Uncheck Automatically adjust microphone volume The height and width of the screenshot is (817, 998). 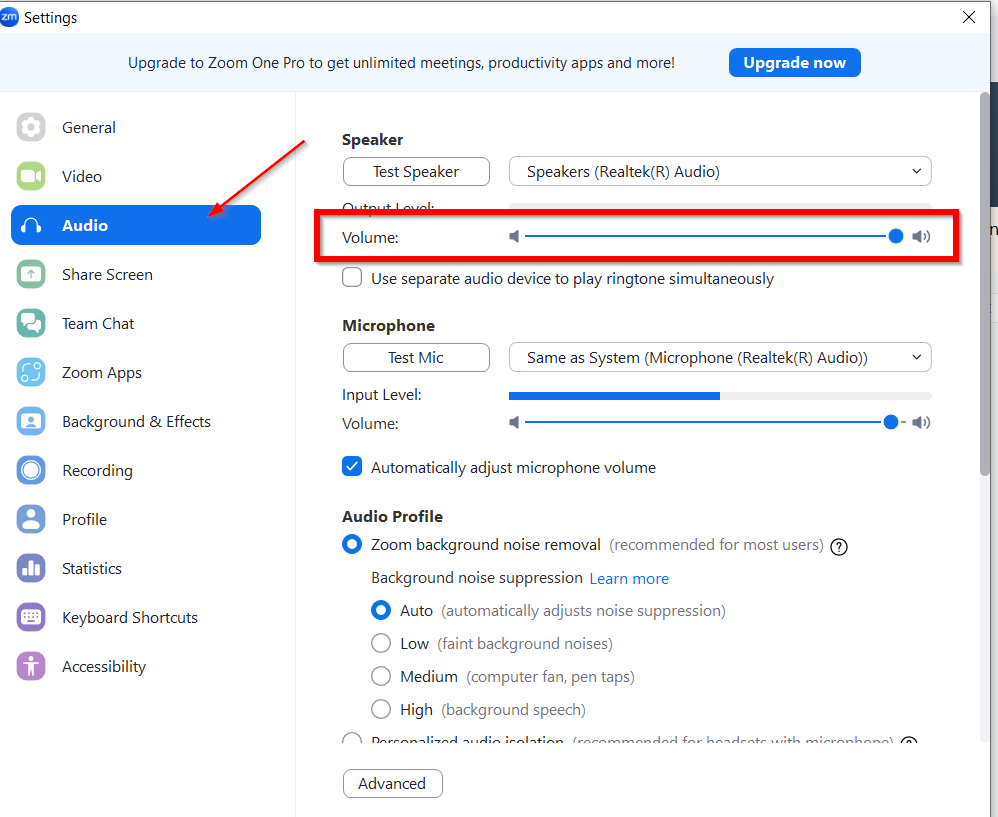(352, 467)
